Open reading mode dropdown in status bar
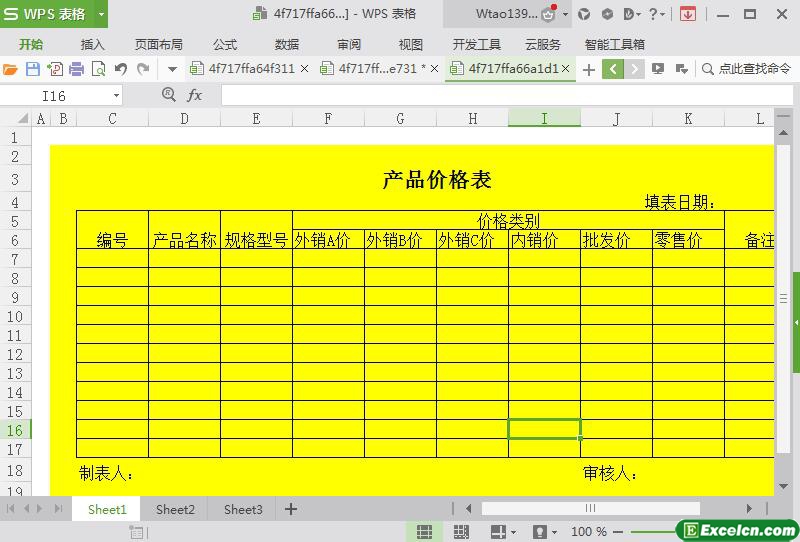The width and height of the screenshot is (800, 542). point(513,533)
